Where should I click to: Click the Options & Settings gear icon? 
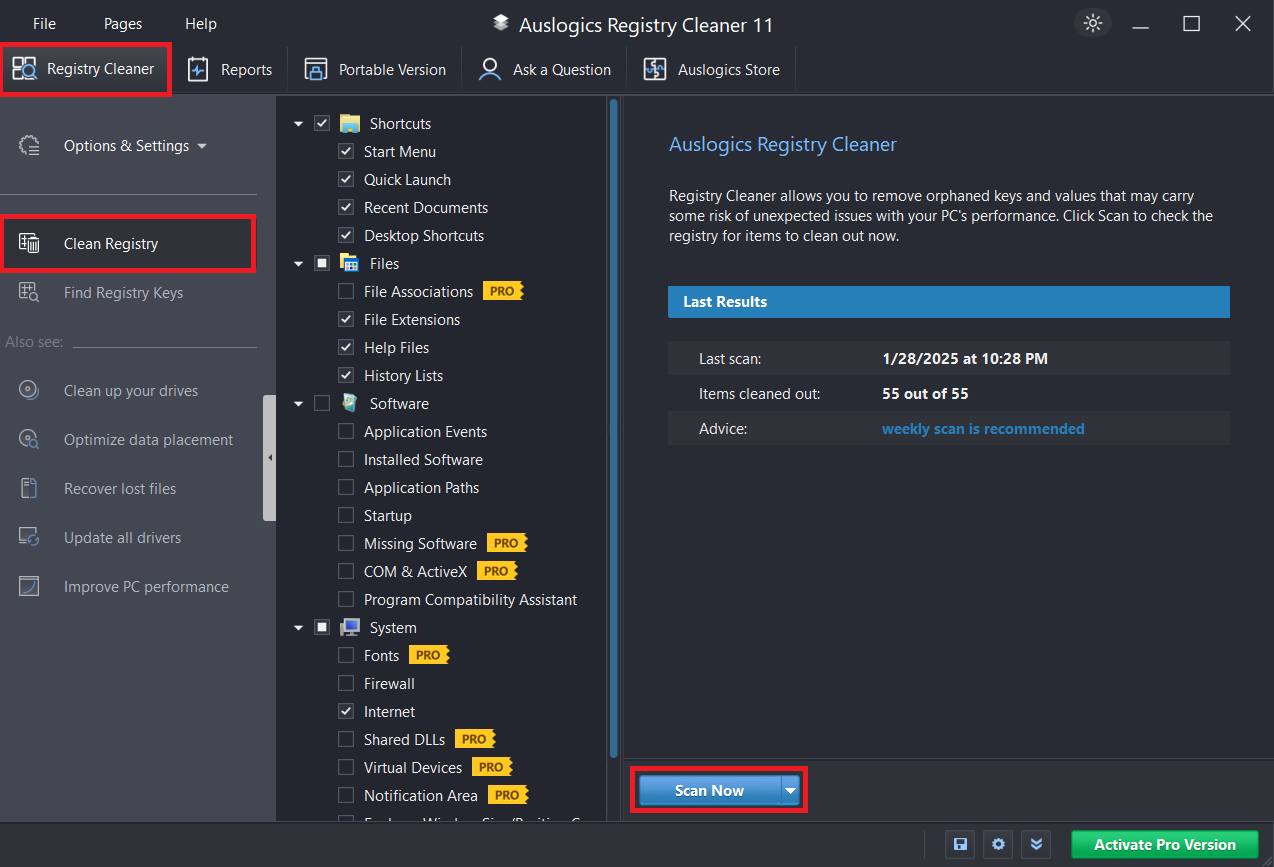(x=29, y=146)
